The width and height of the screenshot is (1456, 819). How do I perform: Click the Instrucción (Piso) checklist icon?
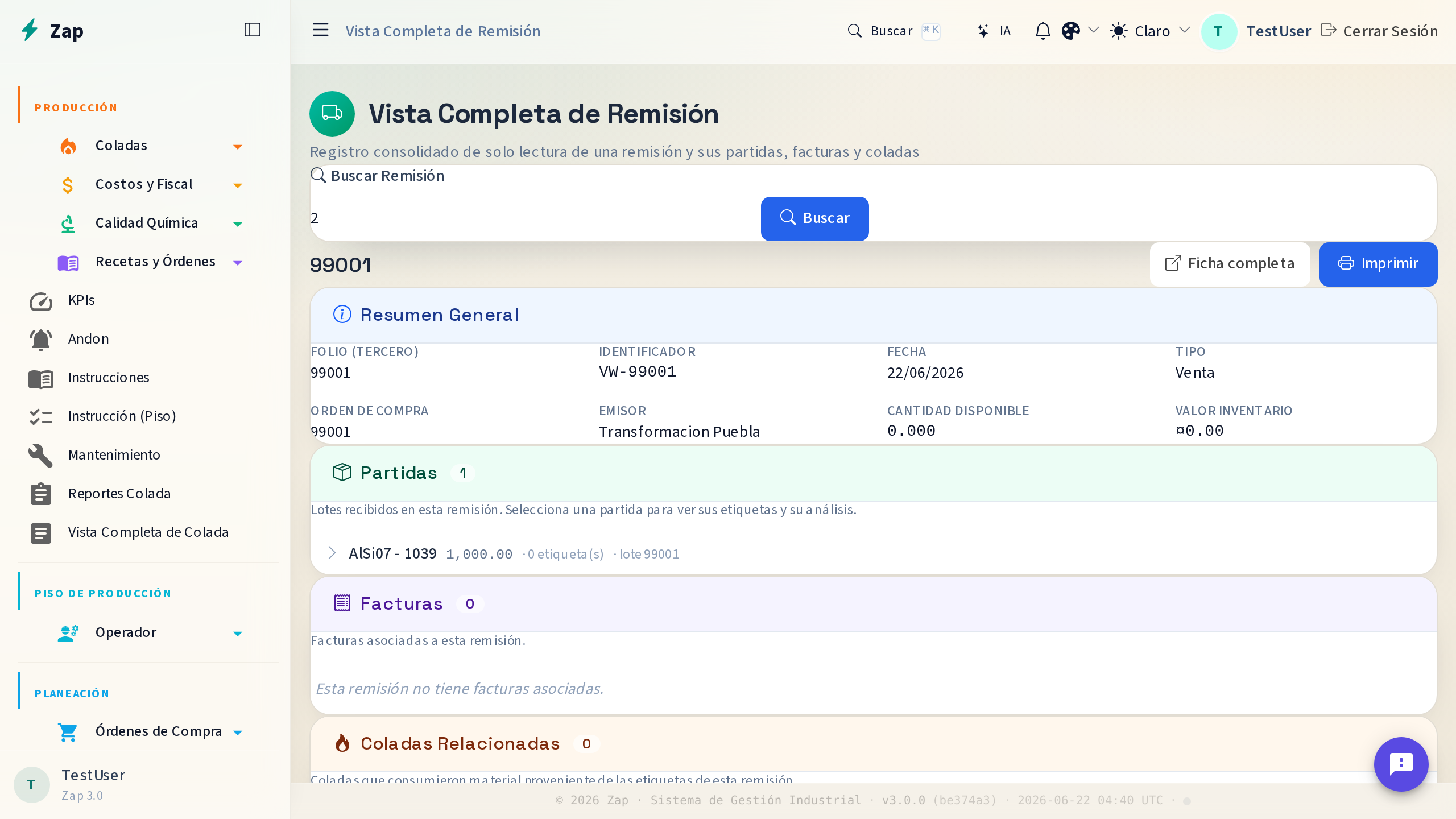[x=41, y=417]
